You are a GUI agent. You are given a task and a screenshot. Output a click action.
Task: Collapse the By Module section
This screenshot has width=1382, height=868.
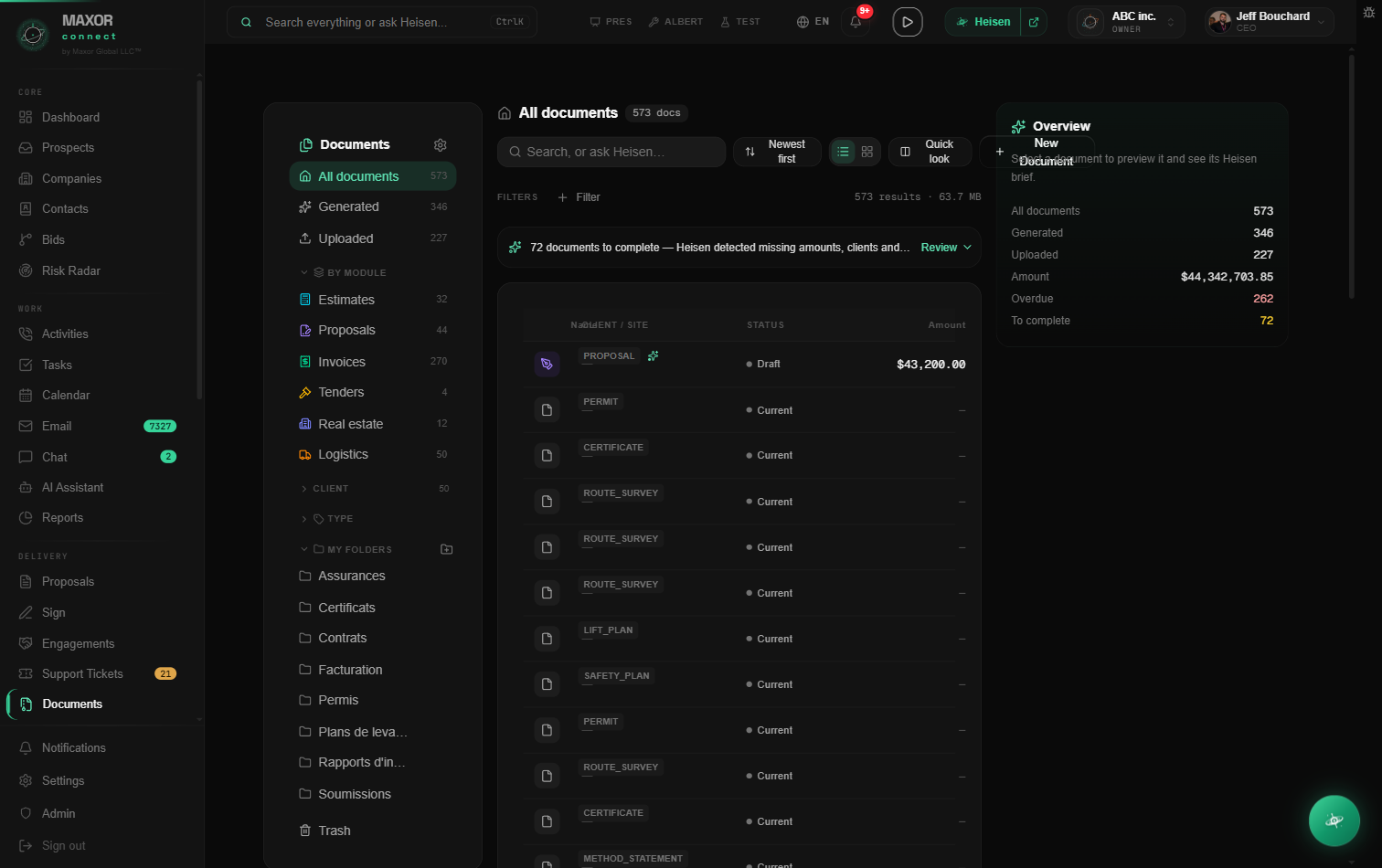(344, 272)
